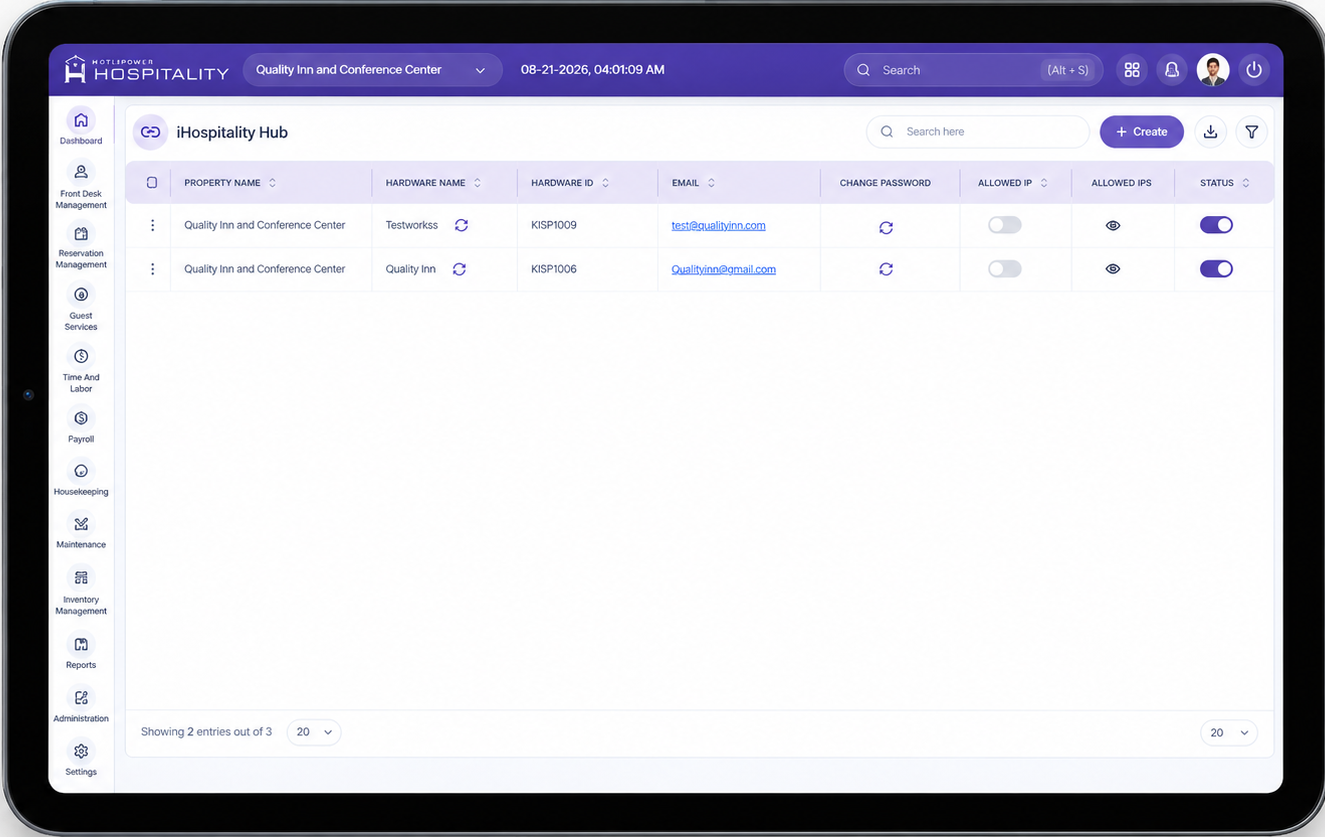Download the hub list via download icon
The height and width of the screenshot is (837, 1325).
[x=1211, y=132]
